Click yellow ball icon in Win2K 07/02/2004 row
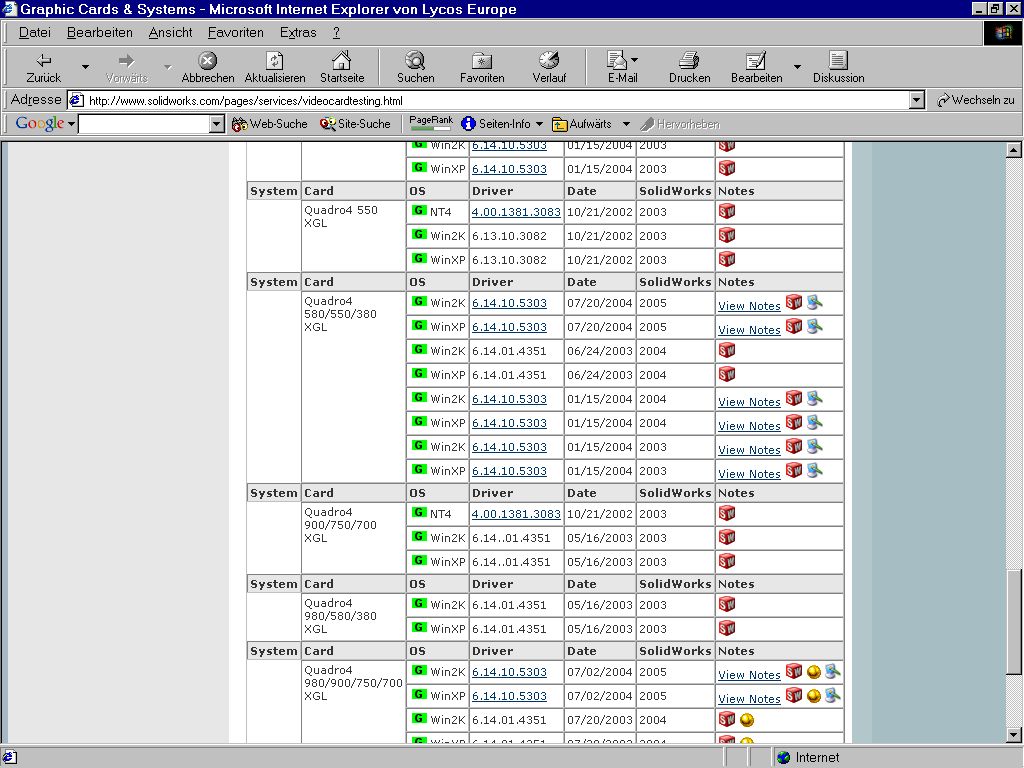This screenshot has width=1024, height=768. pyautogui.click(x=814, y=671)
